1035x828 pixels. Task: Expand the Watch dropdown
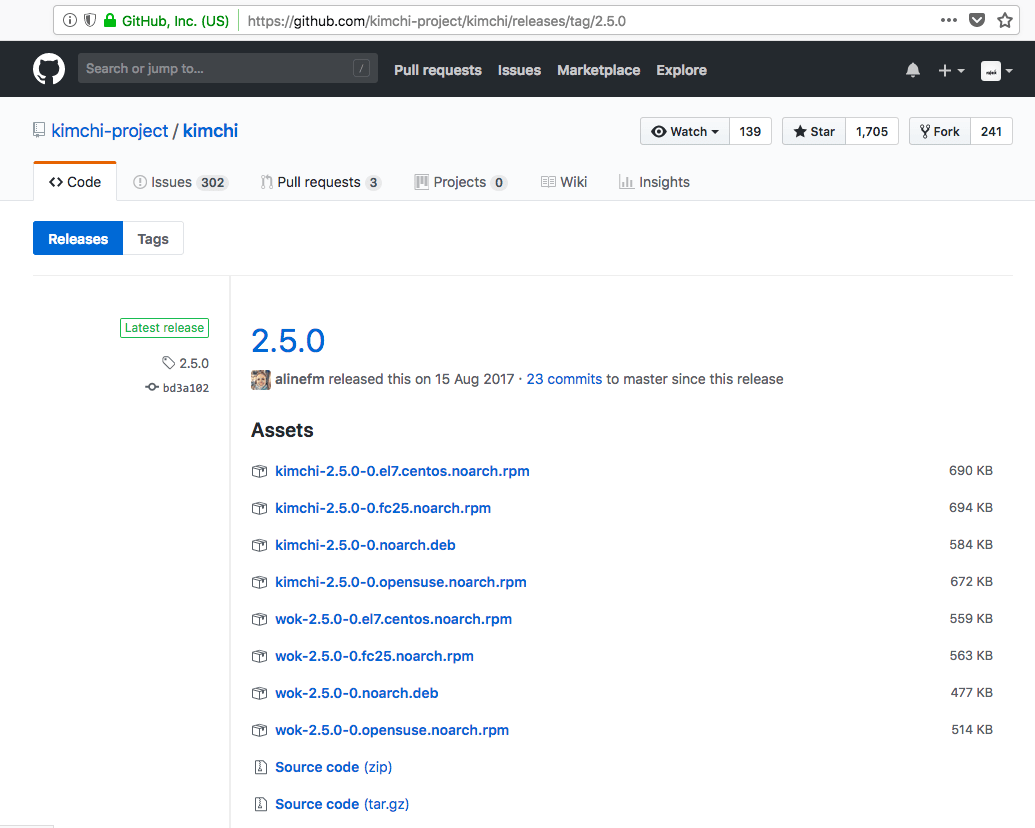685,132
